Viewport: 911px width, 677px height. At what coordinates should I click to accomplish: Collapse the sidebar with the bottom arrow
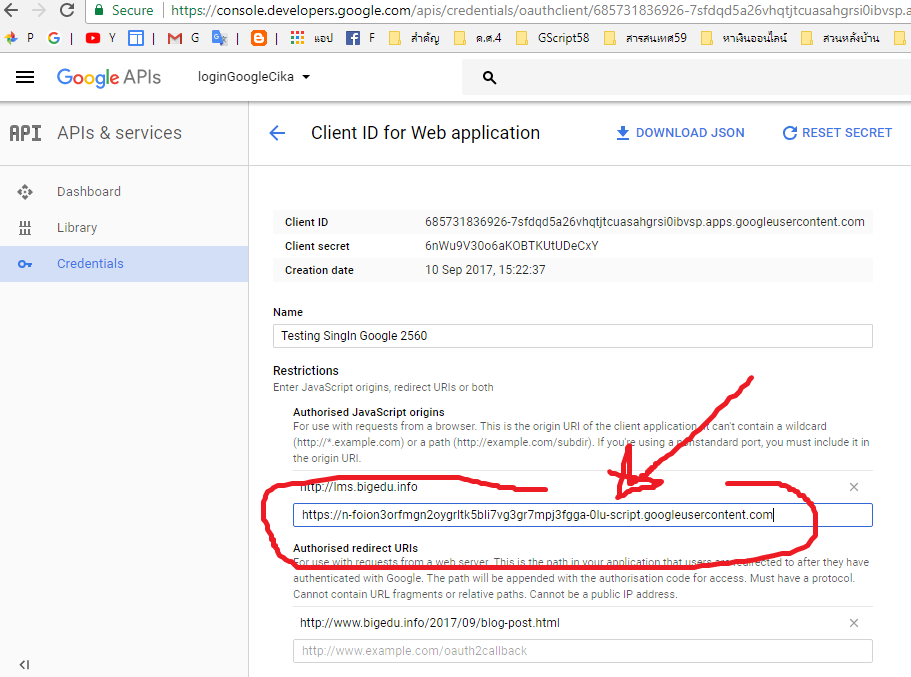24,664
